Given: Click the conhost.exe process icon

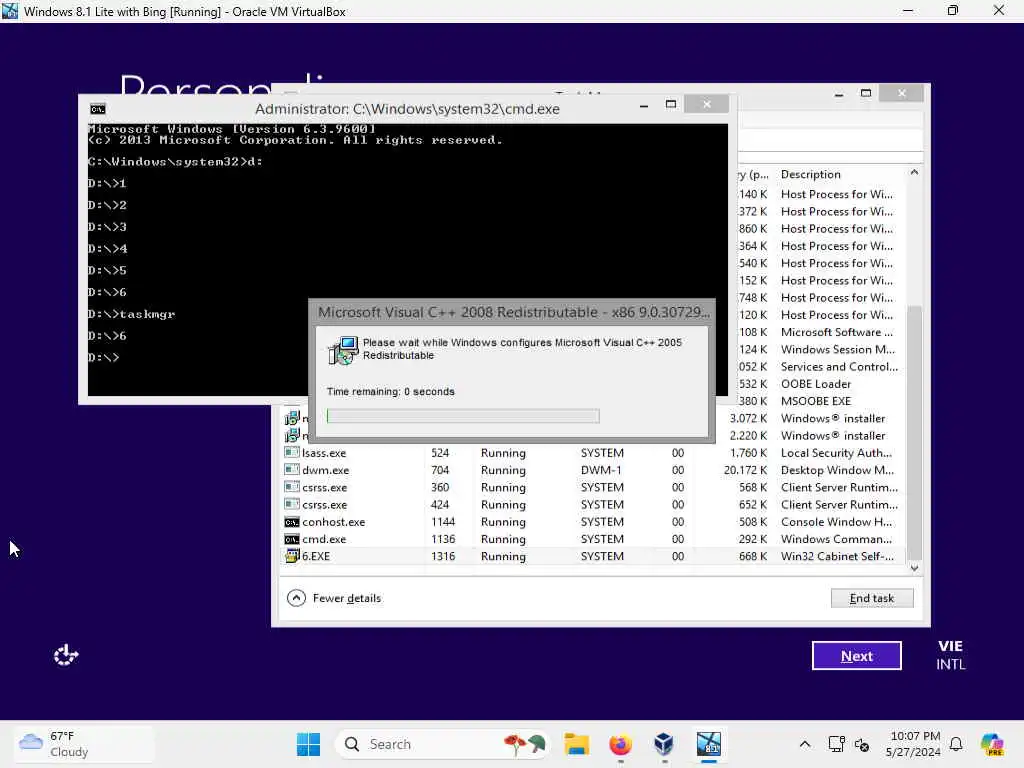Looking at the screenshot, I should (x=292, y=522).
